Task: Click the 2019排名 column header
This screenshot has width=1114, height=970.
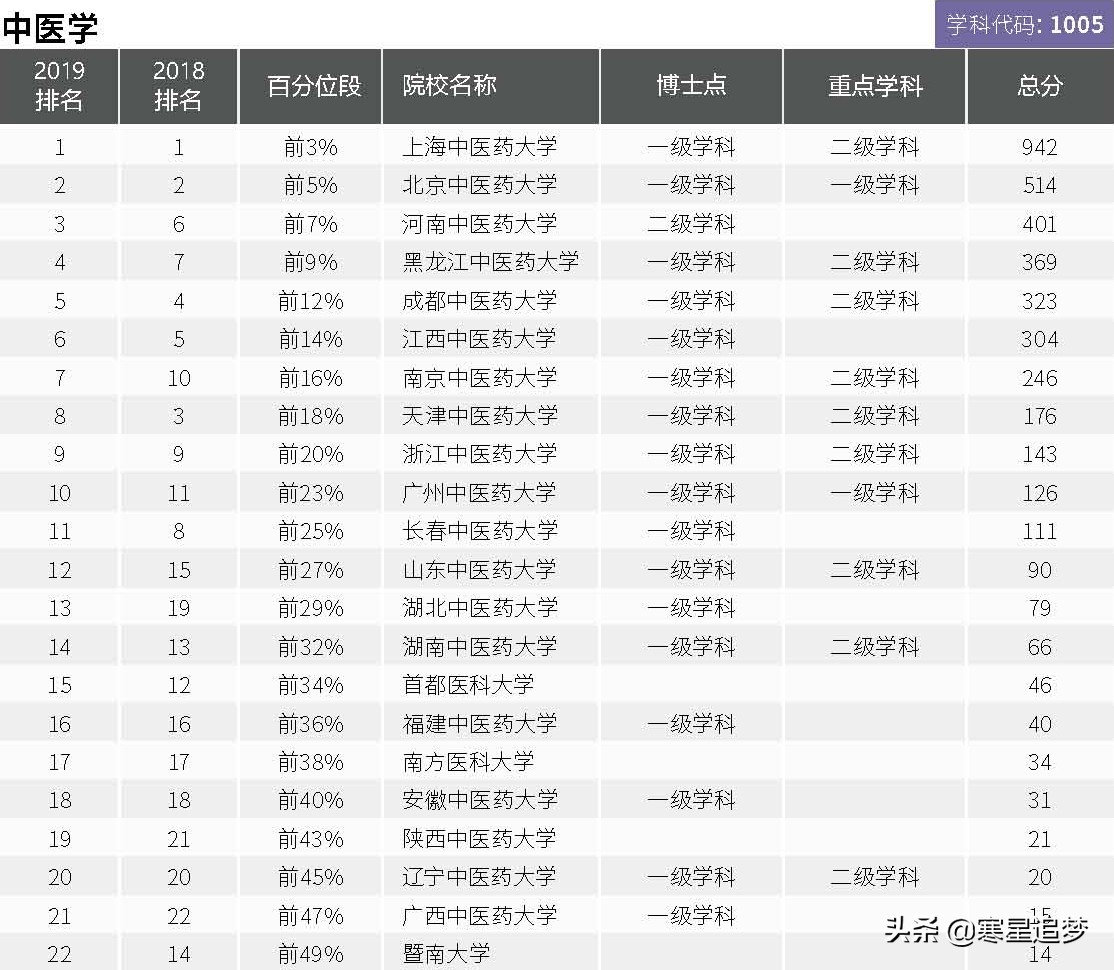Action: click(x=58, y=86)
